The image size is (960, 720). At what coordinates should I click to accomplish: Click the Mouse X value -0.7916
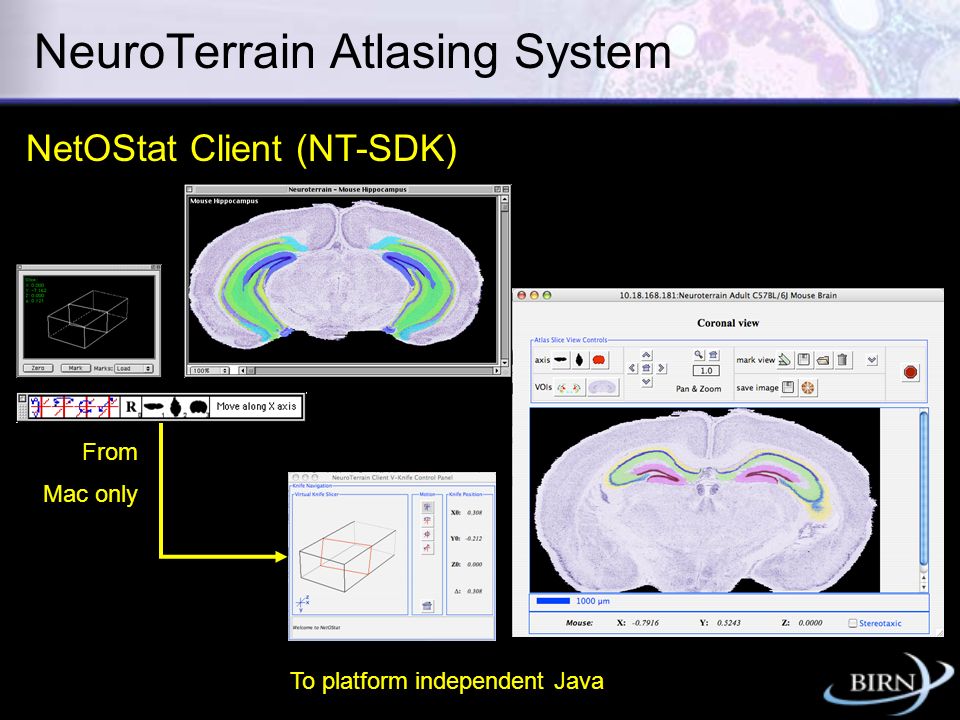click(645, 623)
